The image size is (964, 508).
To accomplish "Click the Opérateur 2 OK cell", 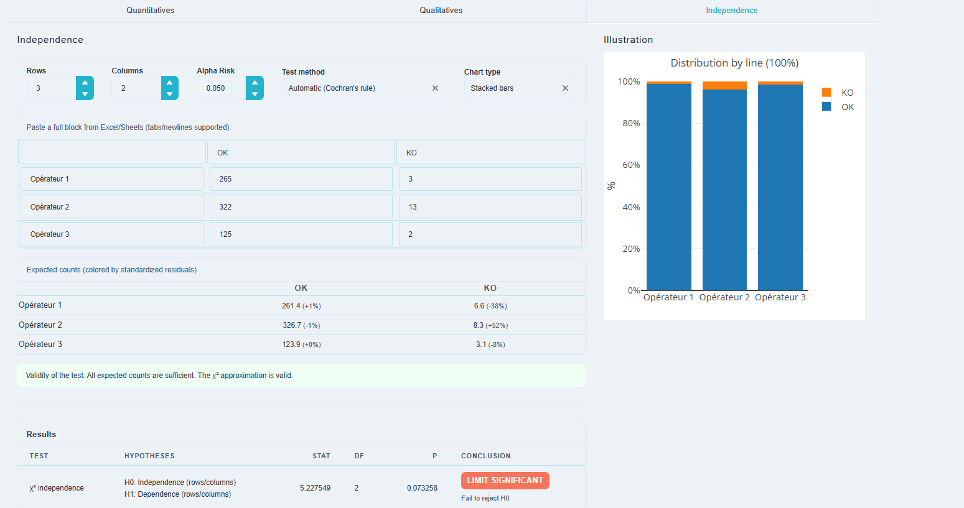I will click(301, 207).
